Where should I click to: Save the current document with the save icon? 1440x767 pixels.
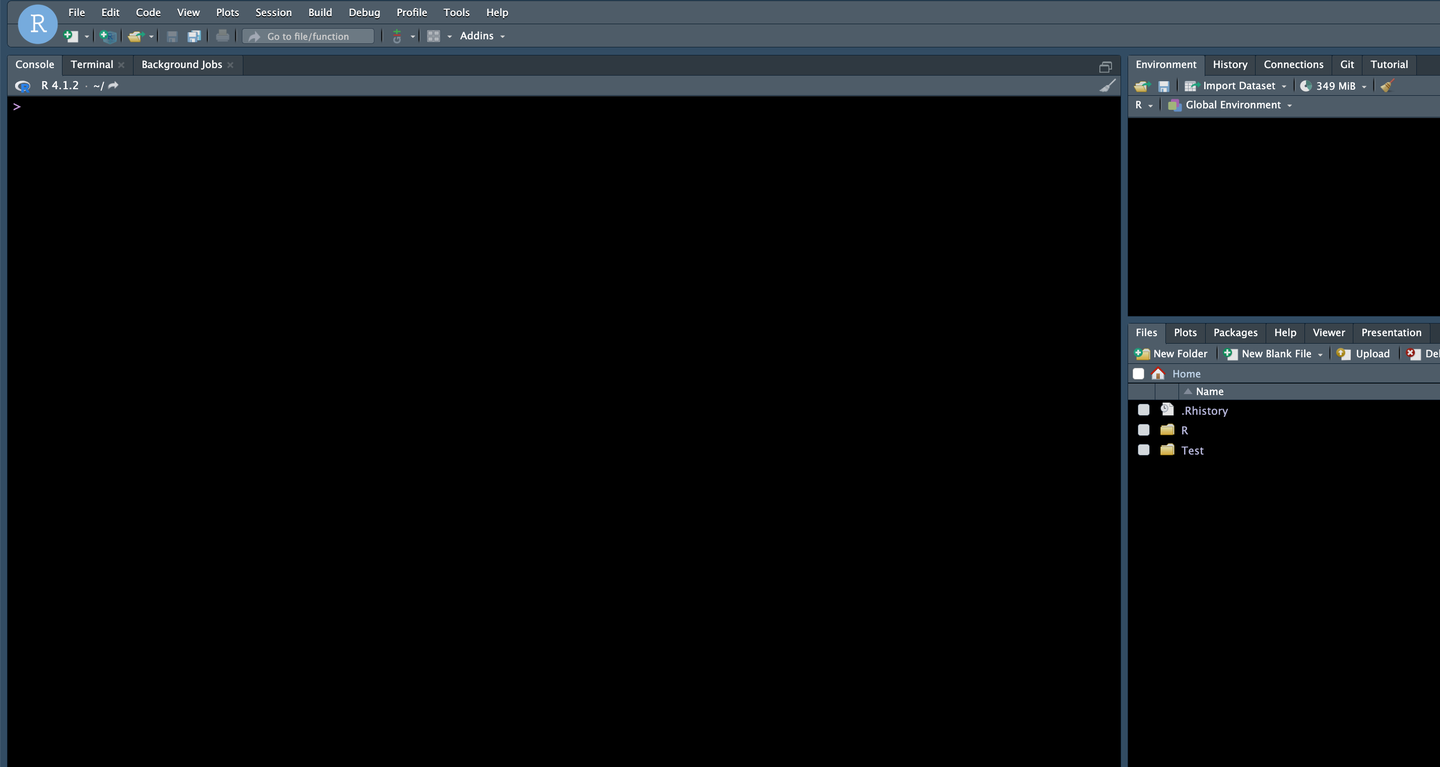click(x=171, y=35)
